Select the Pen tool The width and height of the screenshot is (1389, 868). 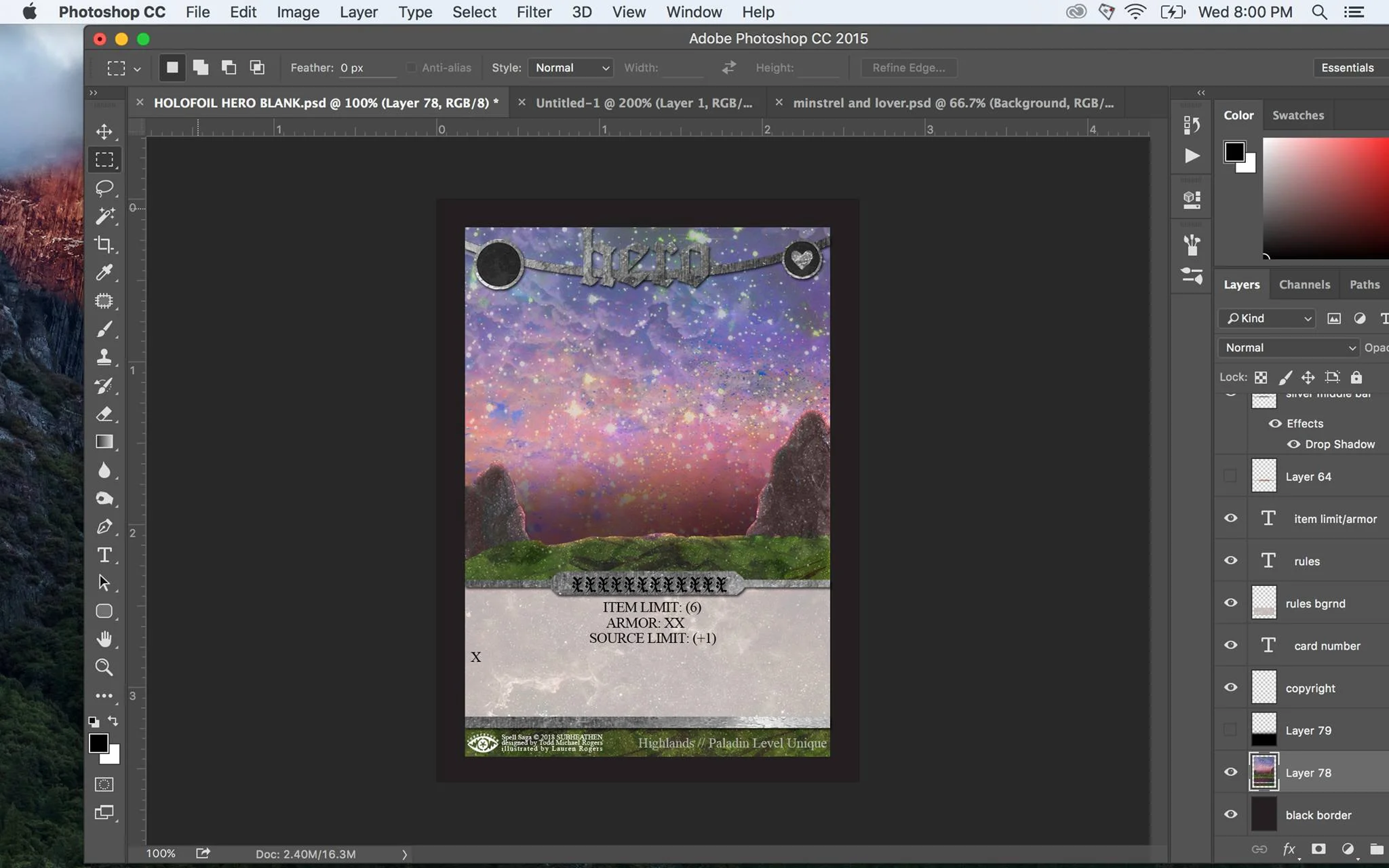click(x=104, y=526)
